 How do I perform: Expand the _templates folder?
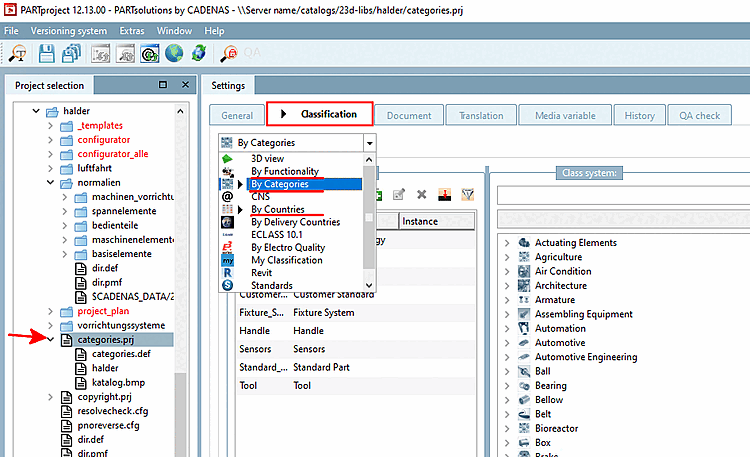tap(50, 125)
